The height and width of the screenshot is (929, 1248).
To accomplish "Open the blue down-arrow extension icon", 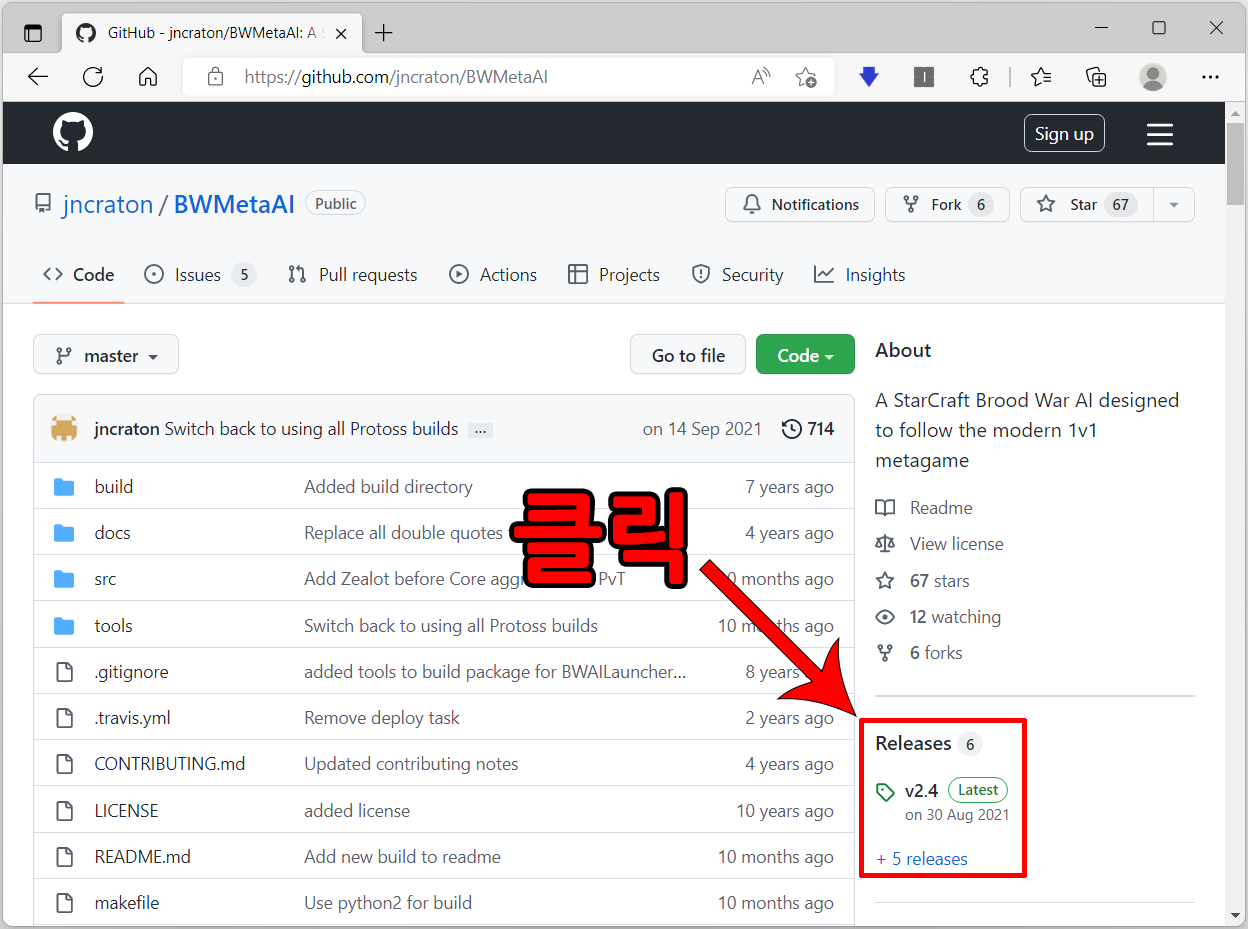I will (x=869, y=77).
